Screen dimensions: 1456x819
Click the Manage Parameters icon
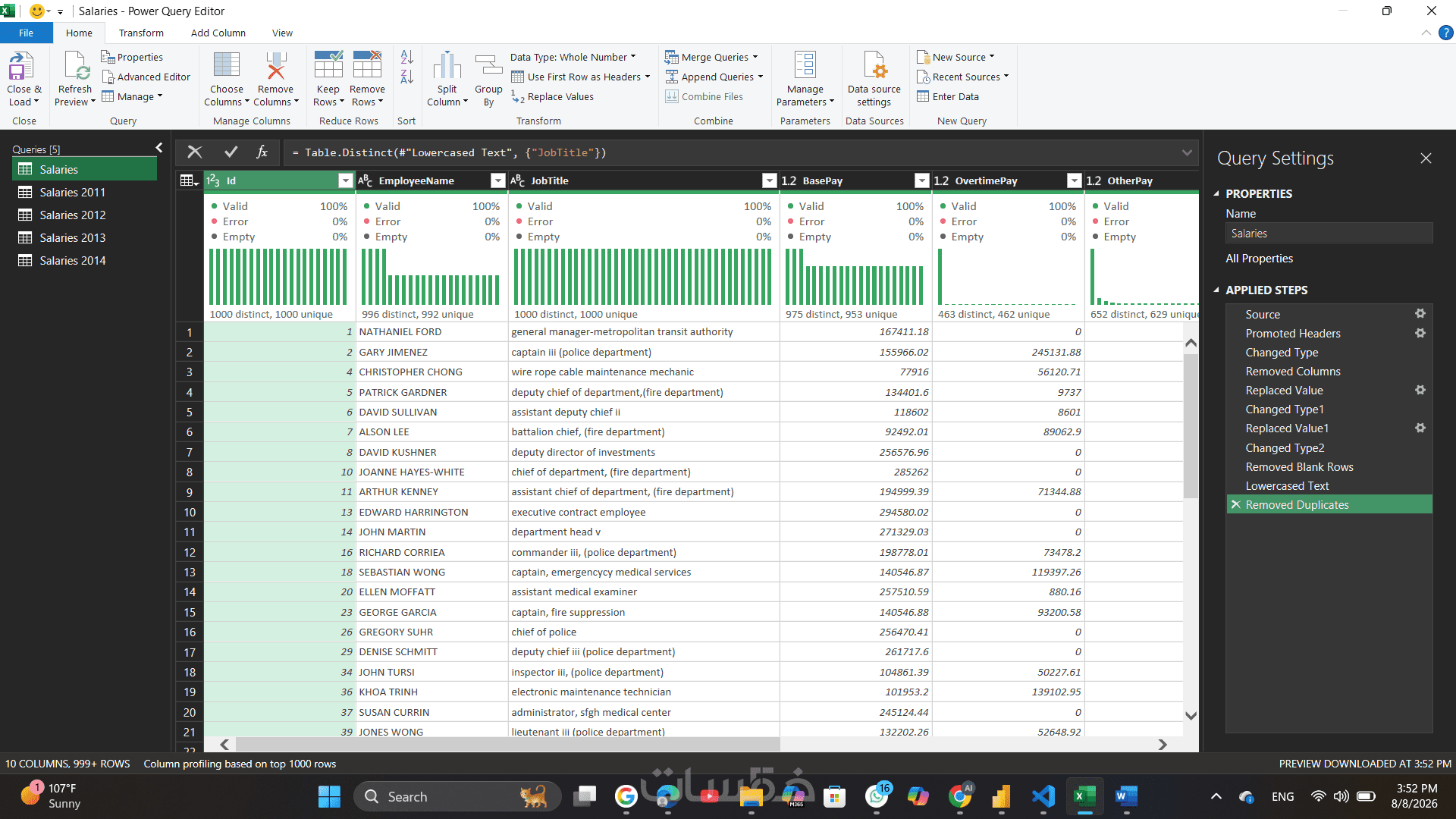coord(805,66)
